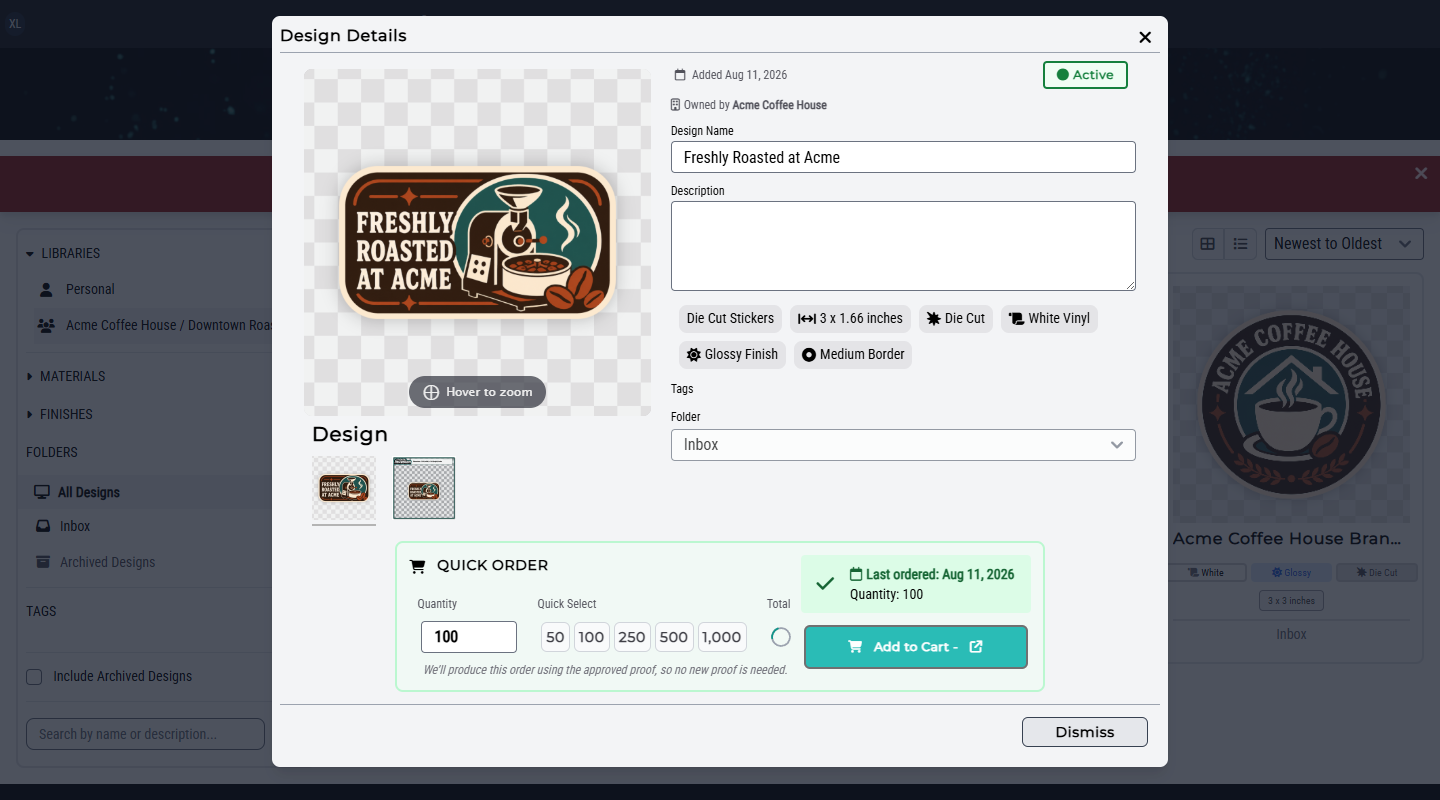Click the Hover to zoom pill
The width and height of the screenshot is (1440, 800).
(x=477, y=392)
